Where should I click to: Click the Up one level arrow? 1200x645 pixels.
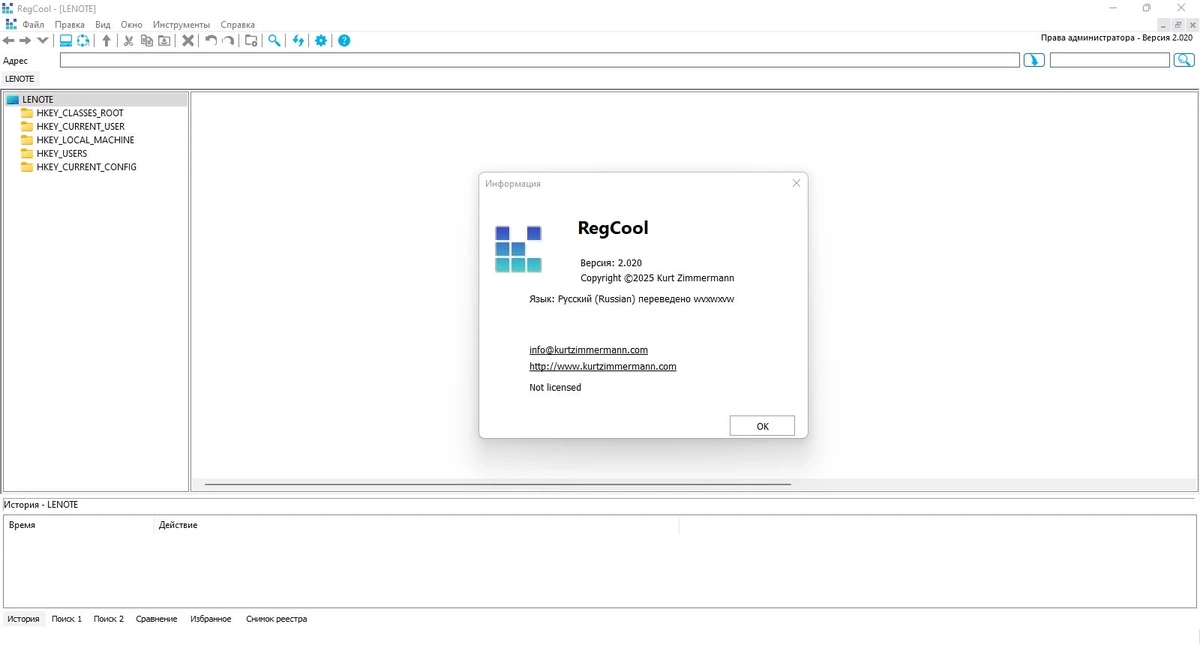(106, 41)
